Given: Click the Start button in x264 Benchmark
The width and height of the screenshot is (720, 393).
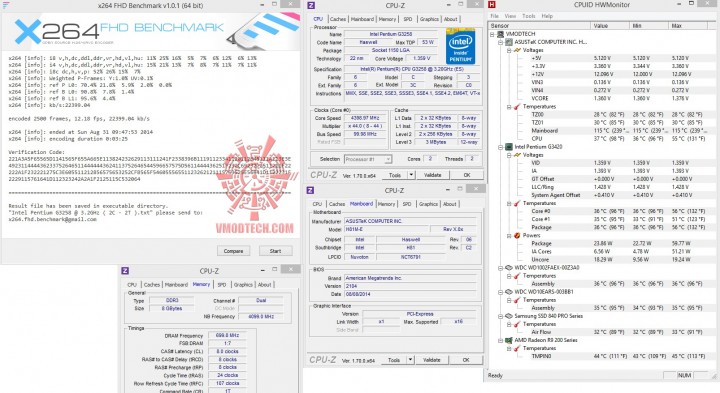Looking at the screenshot, I should pyautogui.click(x=276, y=251).
